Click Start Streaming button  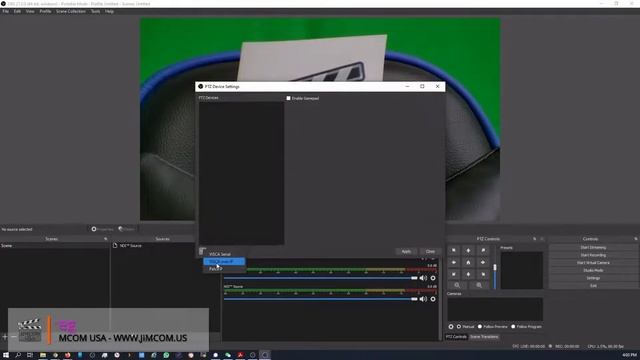click(593, 247)
